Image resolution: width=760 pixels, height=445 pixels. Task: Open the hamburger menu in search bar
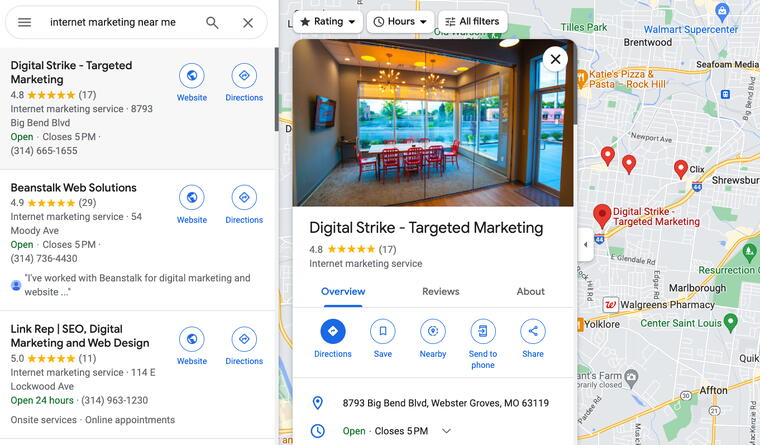click(25, 22)
